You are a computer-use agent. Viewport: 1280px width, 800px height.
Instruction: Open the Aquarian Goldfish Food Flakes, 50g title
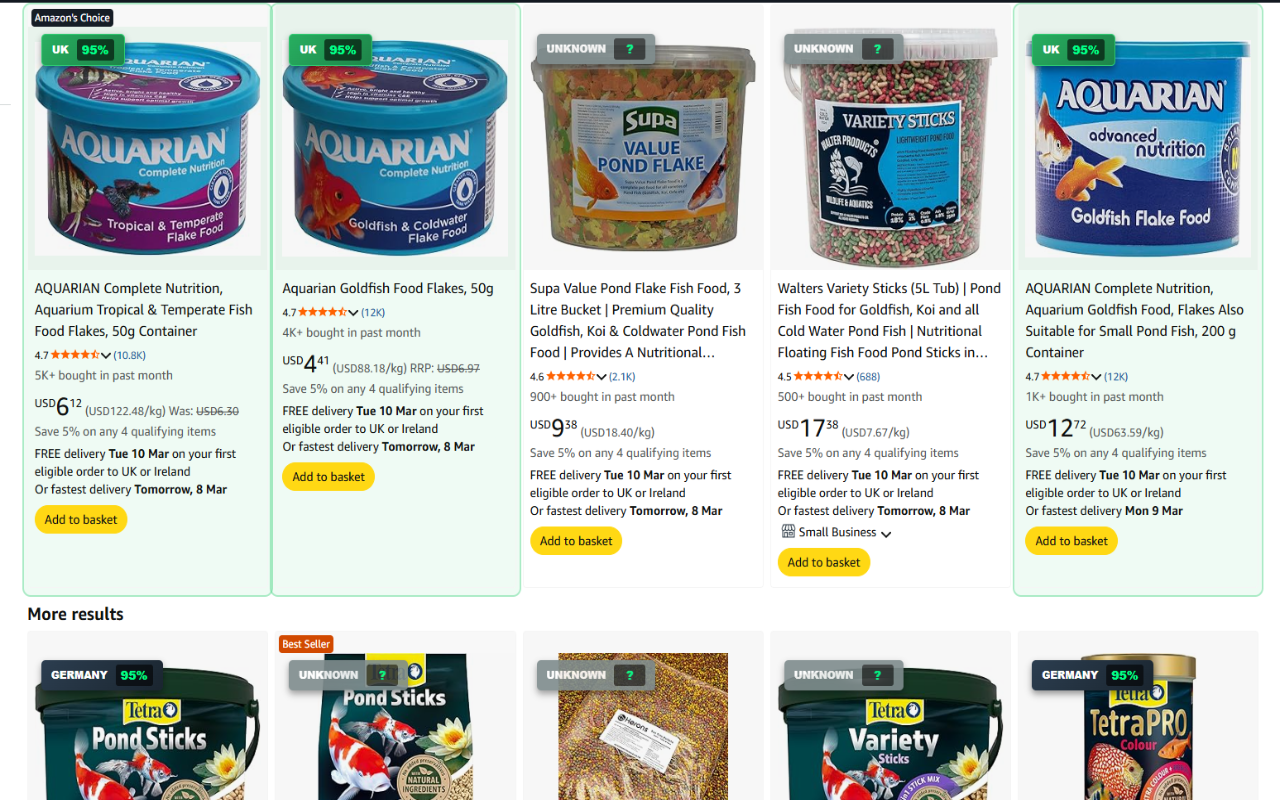[x=388, y=288]
